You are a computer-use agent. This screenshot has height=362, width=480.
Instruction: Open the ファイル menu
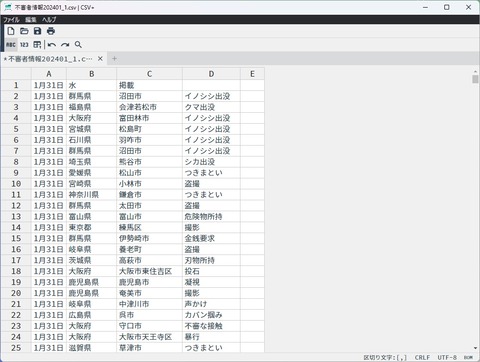pos(11,20)
